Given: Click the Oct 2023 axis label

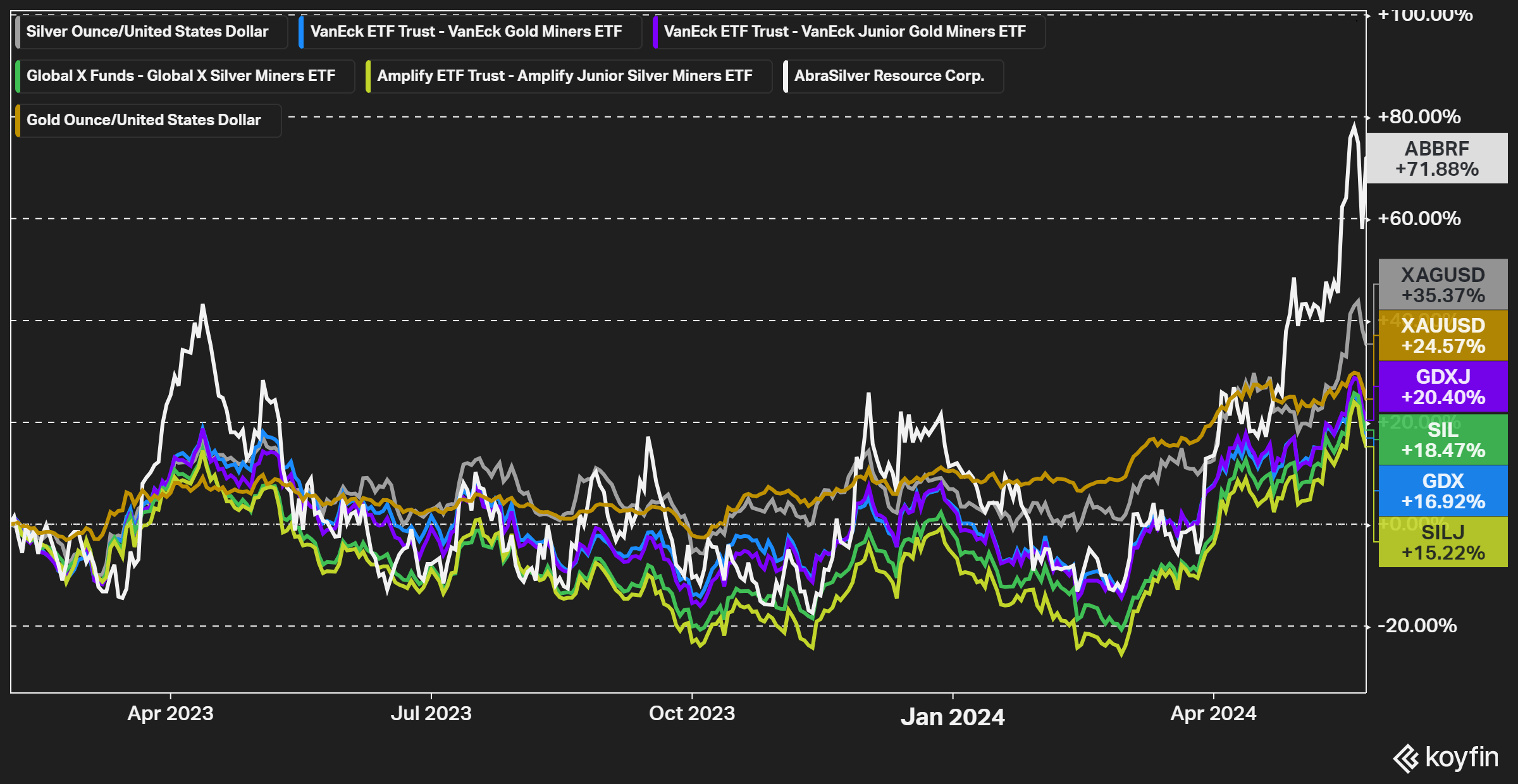Looking at the screenshot, I should [692, 714].
